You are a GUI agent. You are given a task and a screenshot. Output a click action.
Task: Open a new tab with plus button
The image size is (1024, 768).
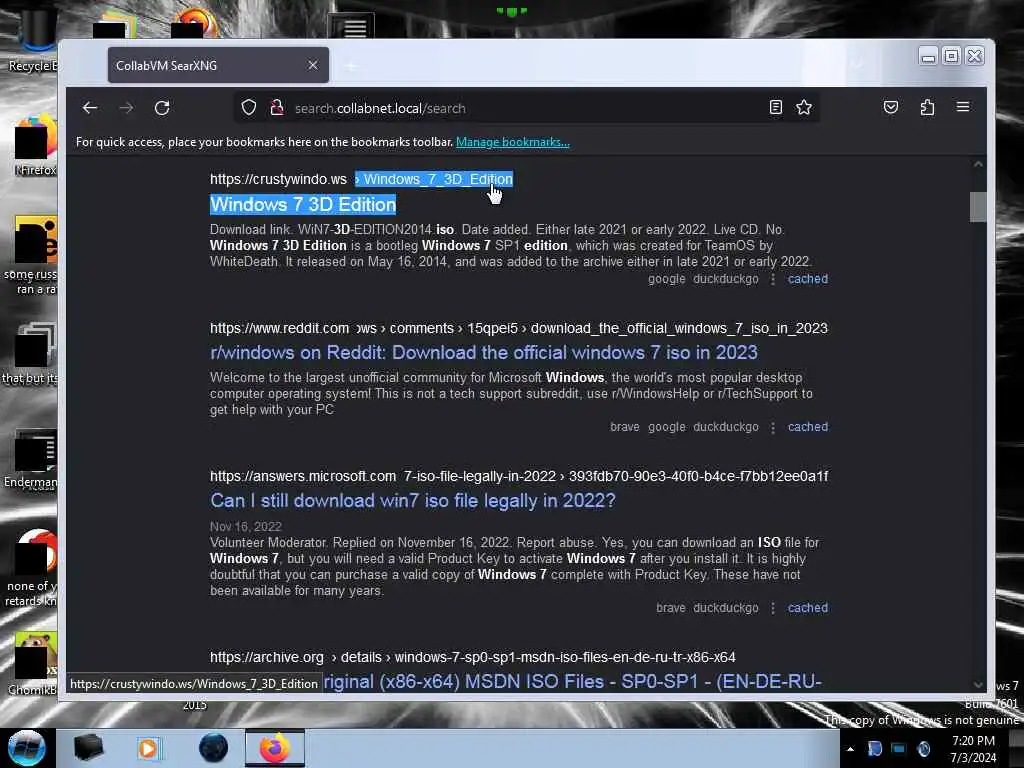351,66
